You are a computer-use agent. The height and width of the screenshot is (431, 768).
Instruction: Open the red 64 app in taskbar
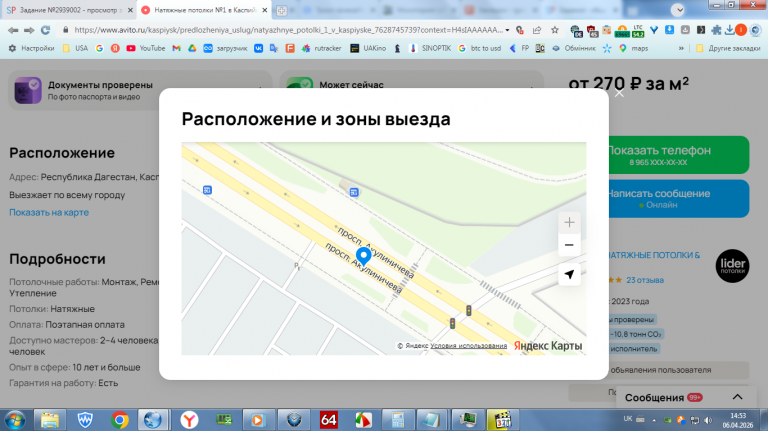(328, 420)
